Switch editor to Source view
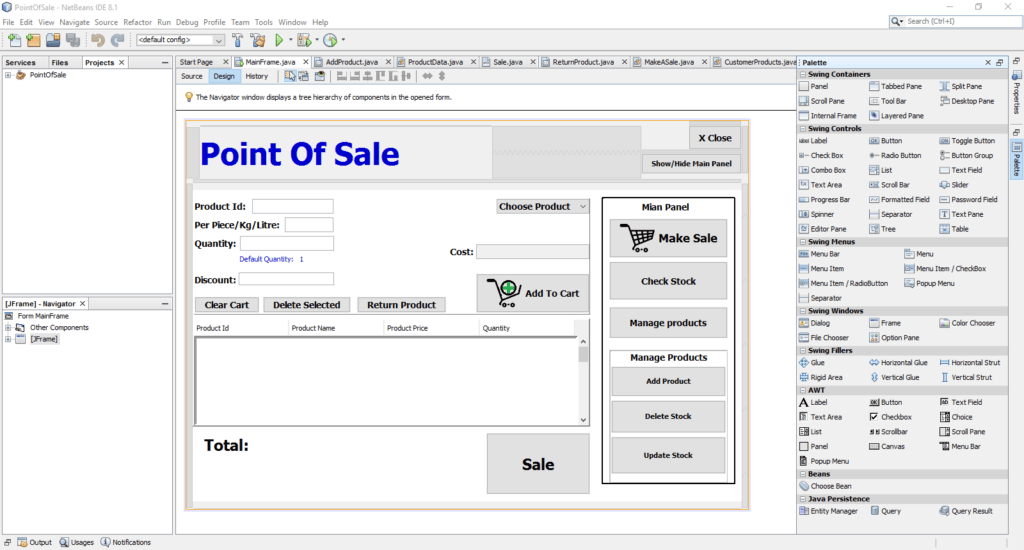This screenshot has width=1024, height=550. click(192, 76)
